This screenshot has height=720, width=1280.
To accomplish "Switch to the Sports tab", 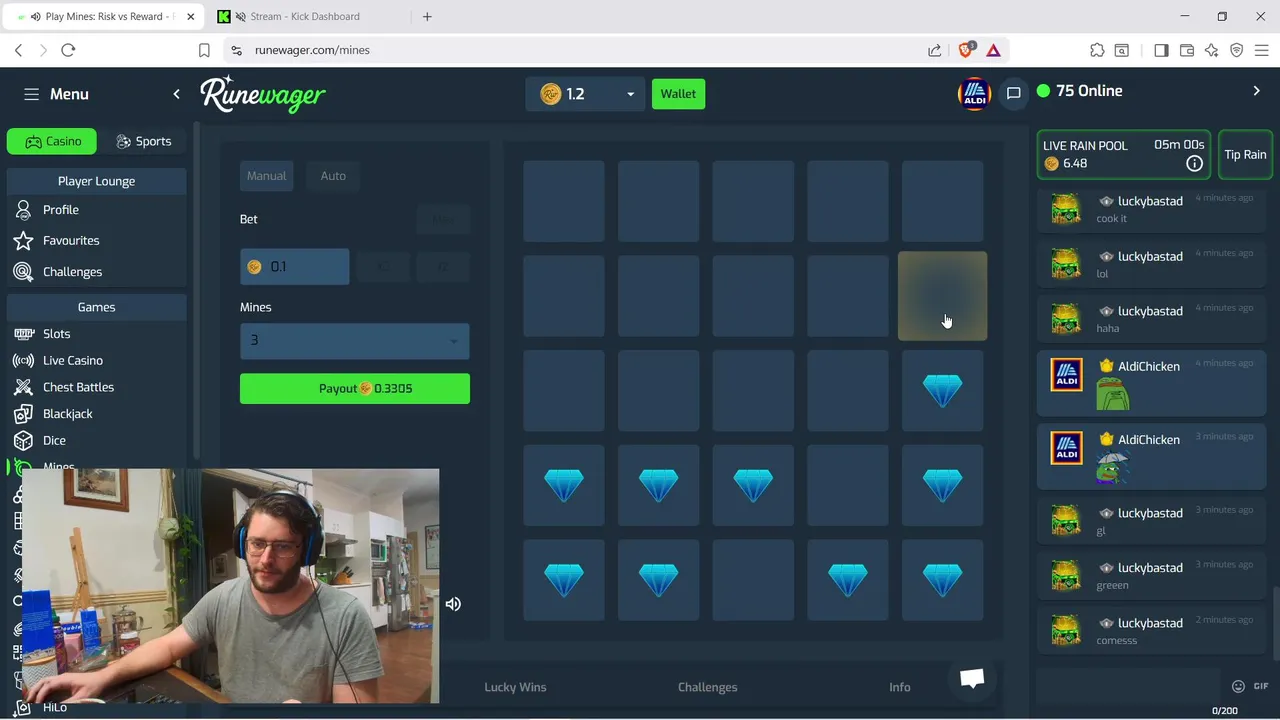I will (x=144, y=141).
